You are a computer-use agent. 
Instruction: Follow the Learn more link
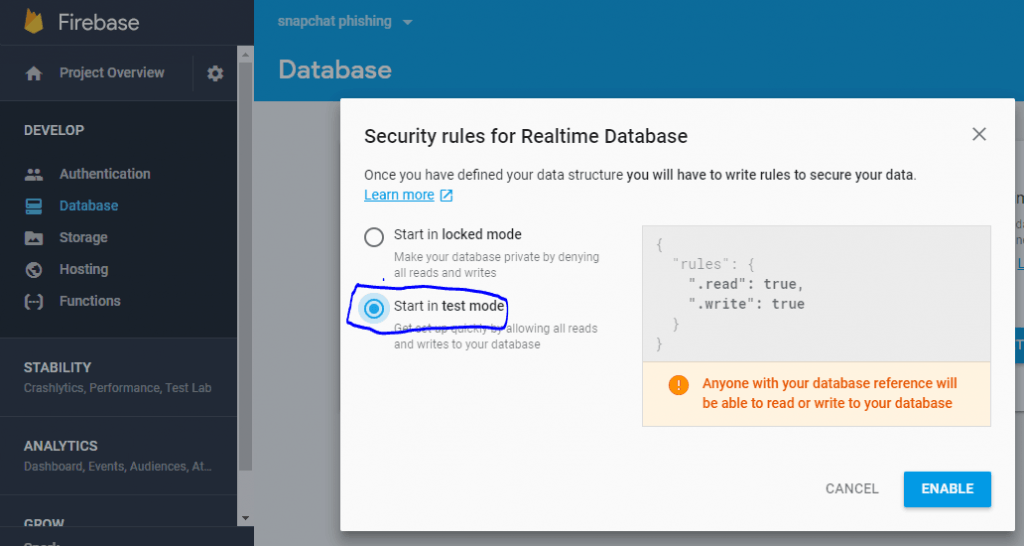tap(399, 195)
